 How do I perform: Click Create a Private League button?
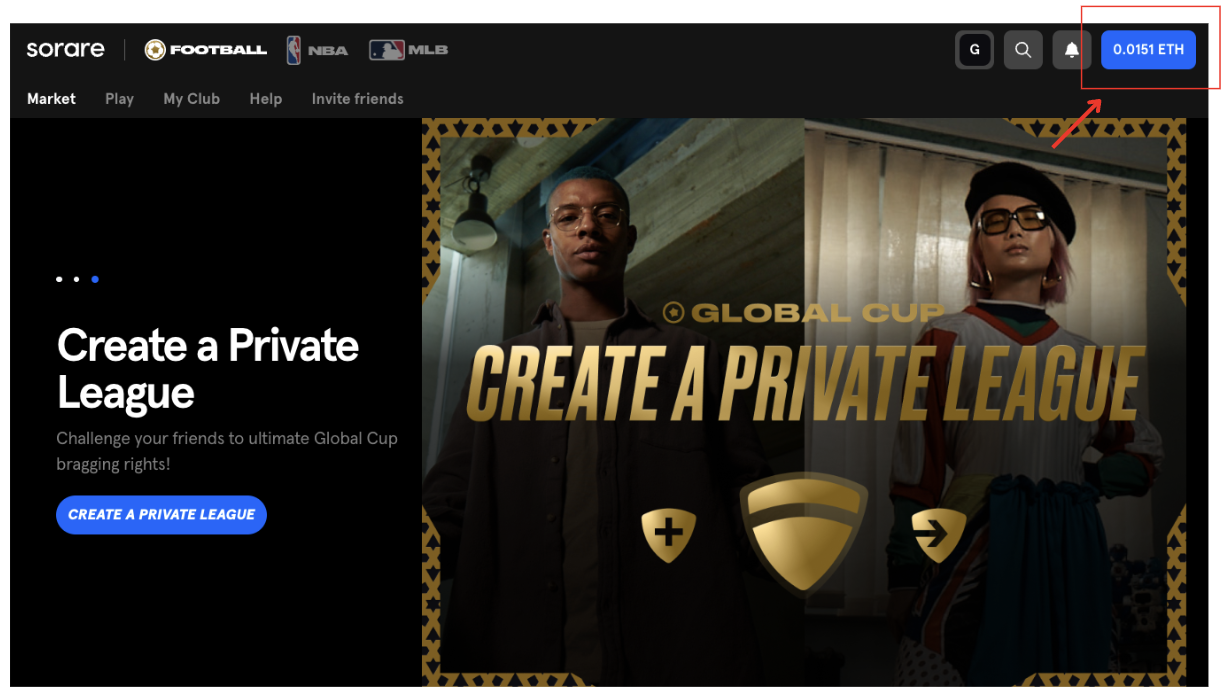161,514
